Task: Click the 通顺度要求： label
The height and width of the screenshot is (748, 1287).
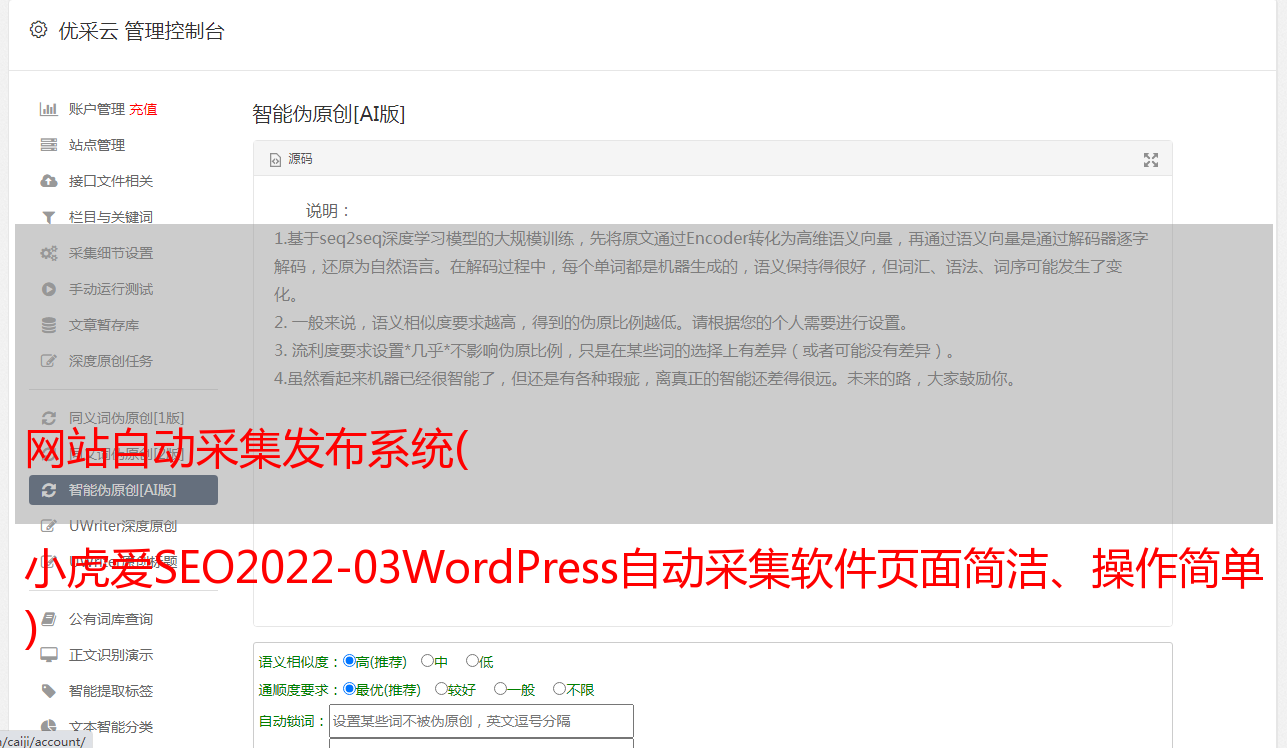Action: (300, 690)
